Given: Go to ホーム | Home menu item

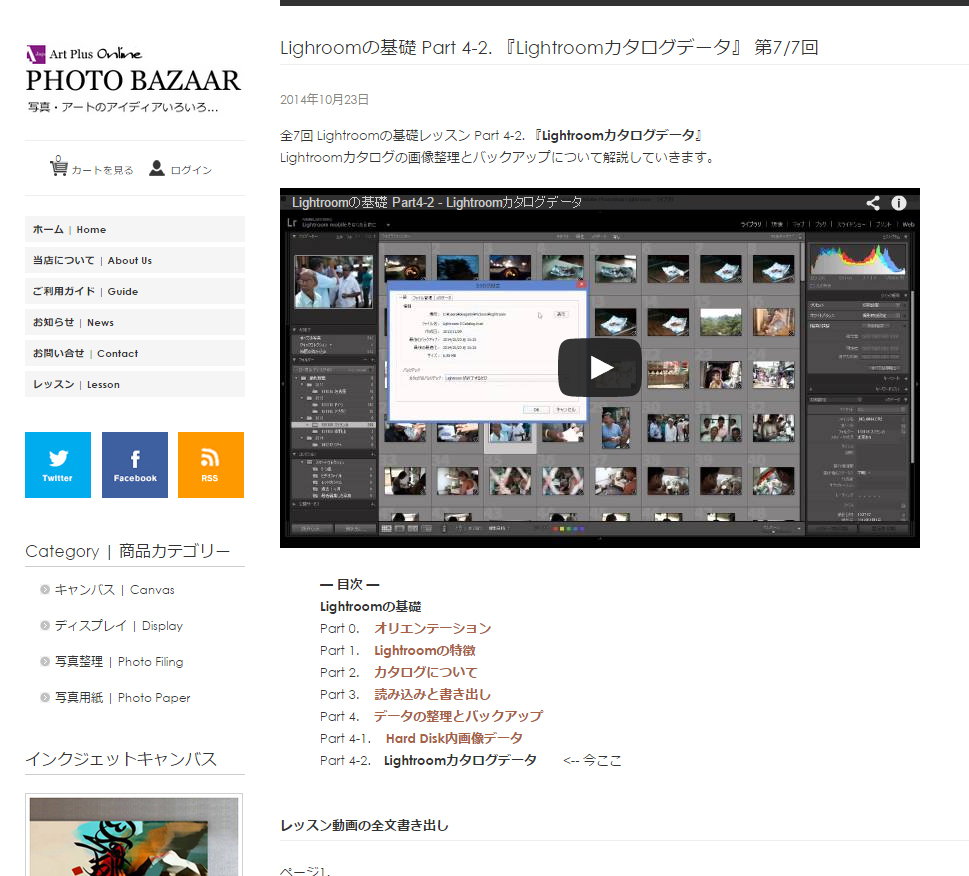Looking at the screenshot, I should click(135, 229).
